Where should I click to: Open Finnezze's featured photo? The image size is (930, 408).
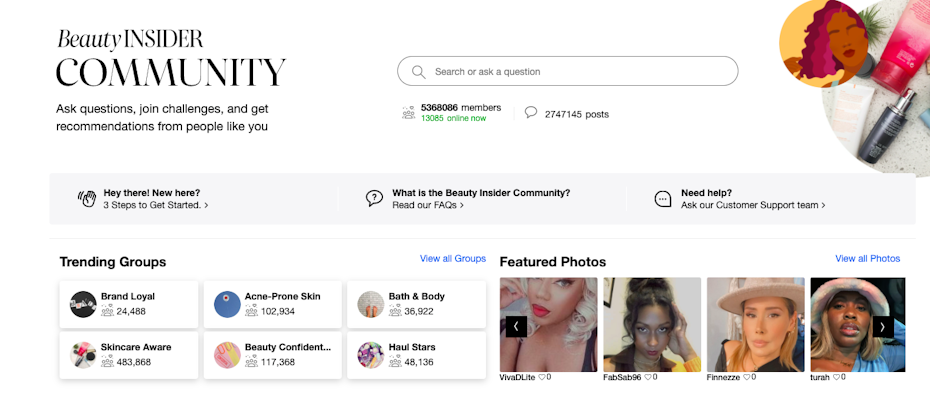point(756,324)
